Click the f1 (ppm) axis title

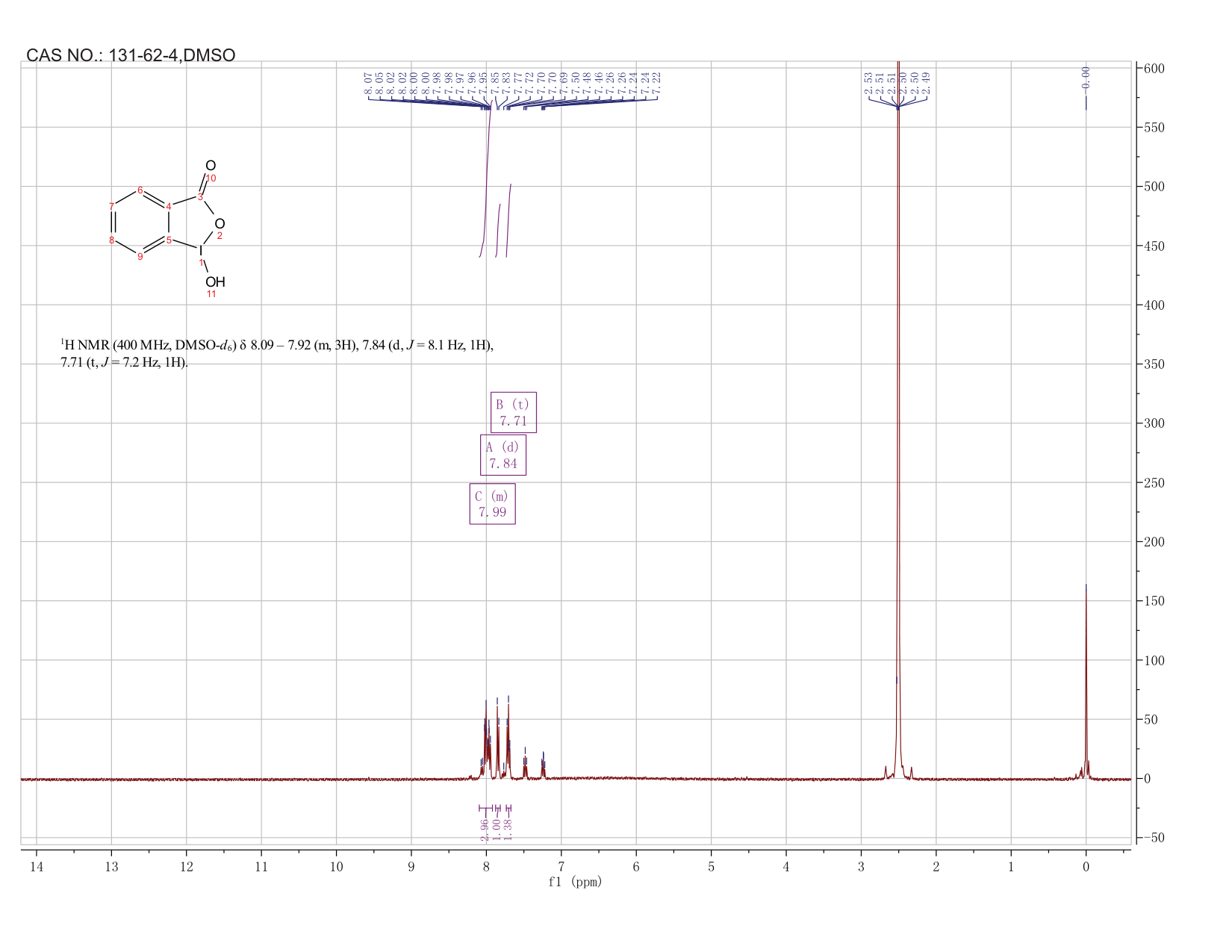pyautogui.click(x=575, y=882)
